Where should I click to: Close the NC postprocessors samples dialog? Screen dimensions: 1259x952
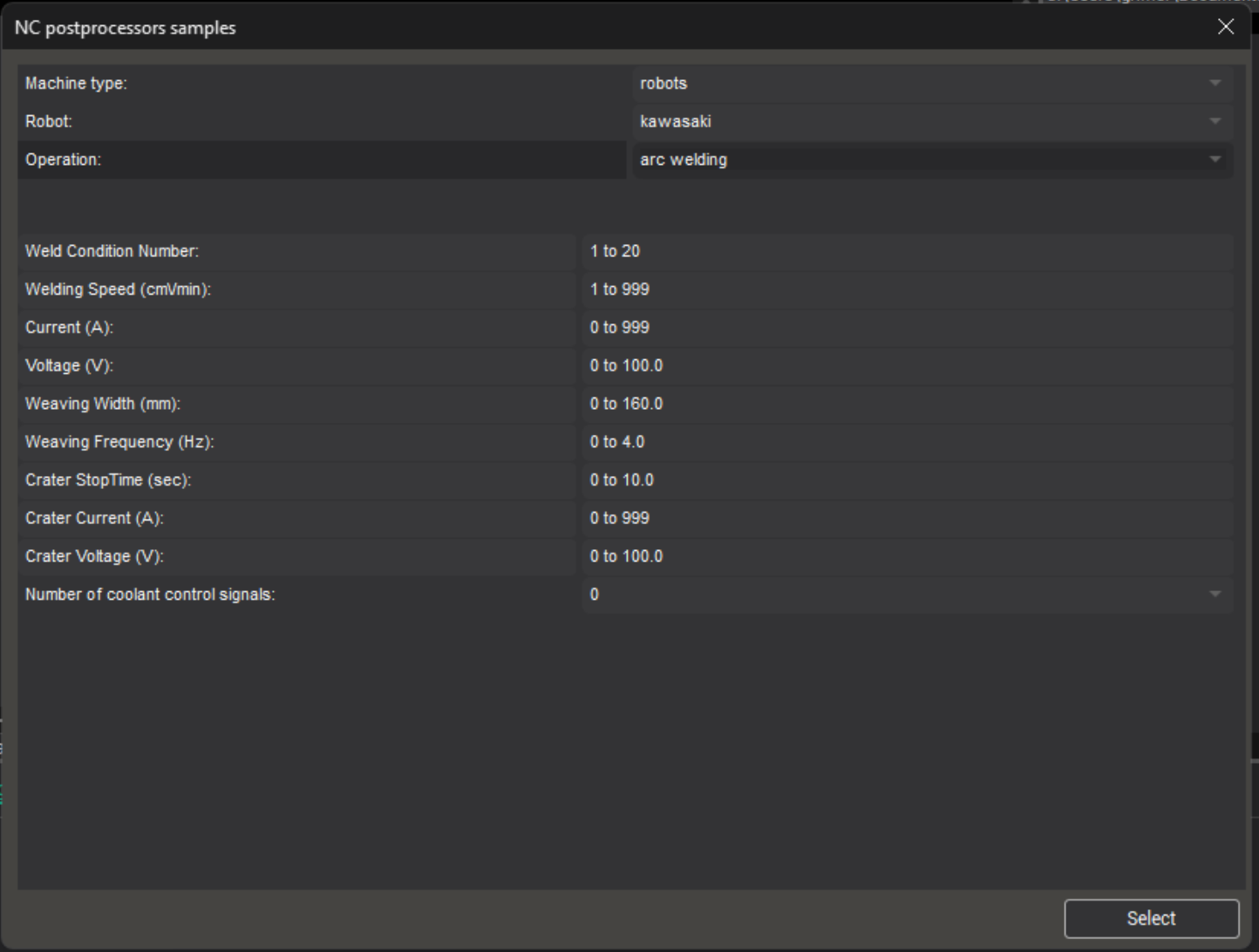click(x=1225, y=27)
